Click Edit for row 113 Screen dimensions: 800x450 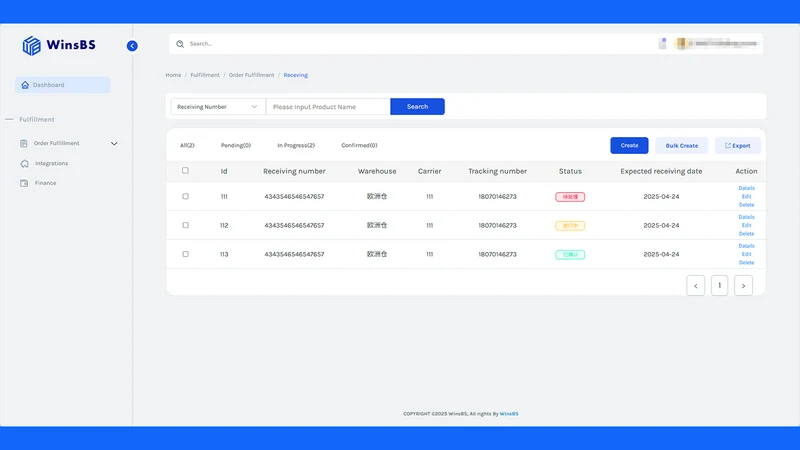746,254
